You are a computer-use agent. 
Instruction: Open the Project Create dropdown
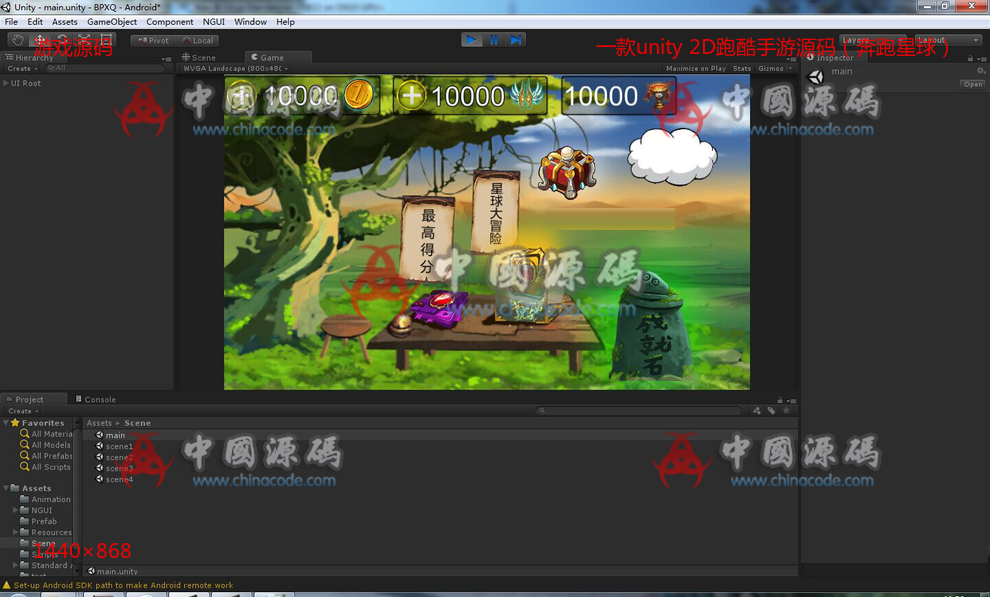23,411
